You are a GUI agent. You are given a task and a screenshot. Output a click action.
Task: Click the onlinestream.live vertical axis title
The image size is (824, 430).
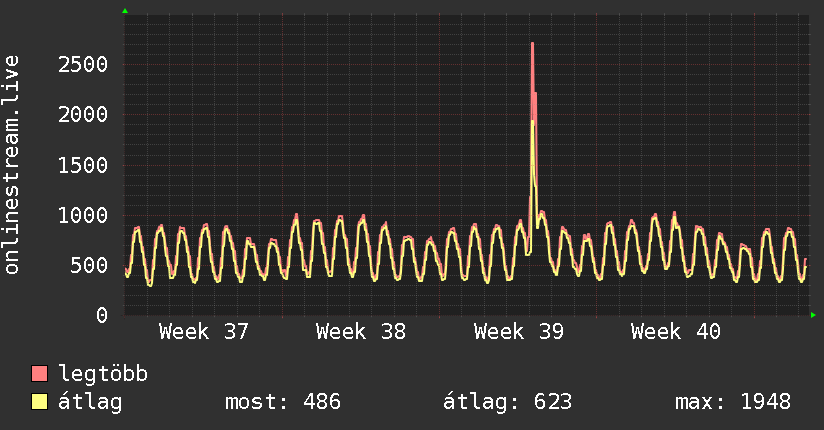tap(12, 165)
